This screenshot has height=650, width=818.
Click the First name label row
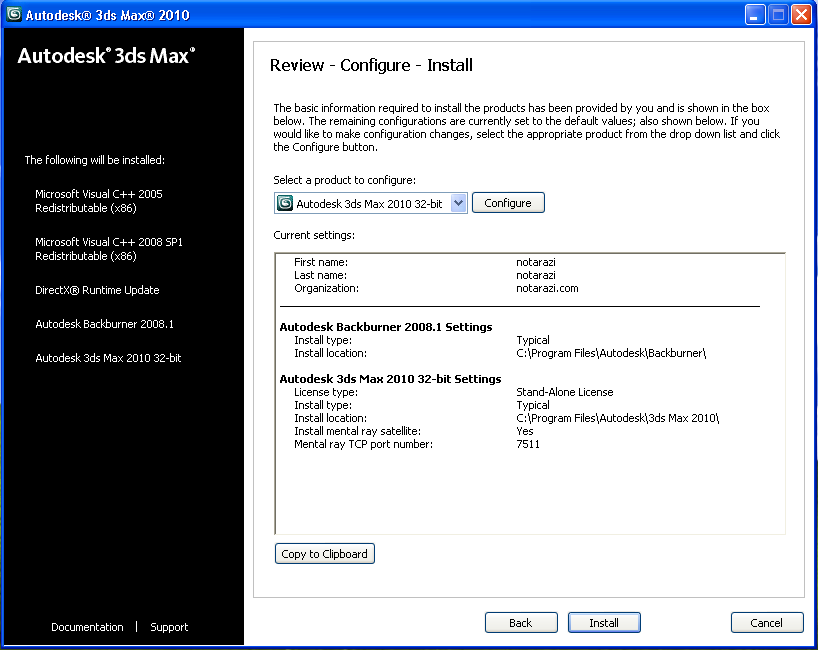pos(321,262)
